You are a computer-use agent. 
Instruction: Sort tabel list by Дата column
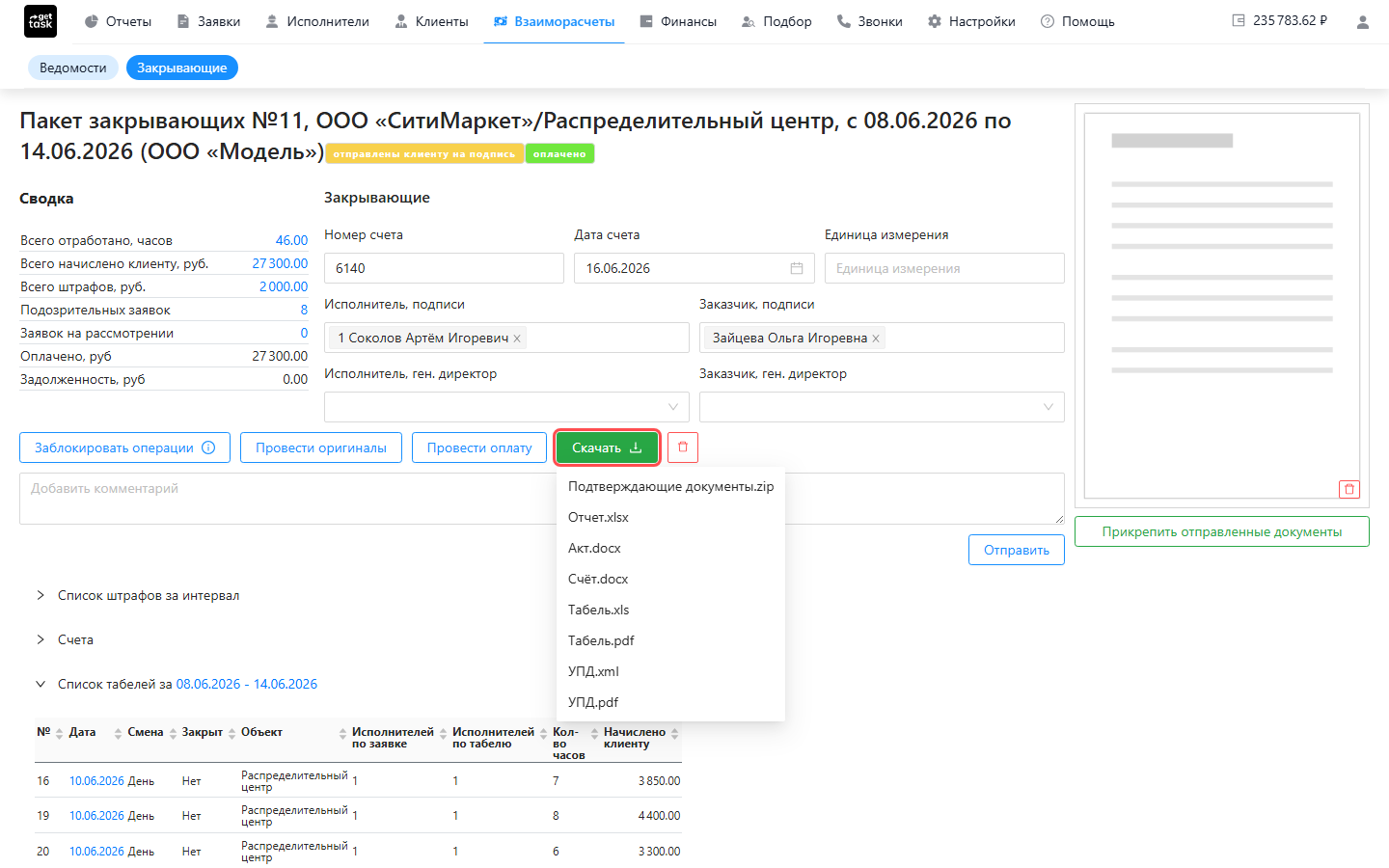pyautogui.click(x=118, y=733)
